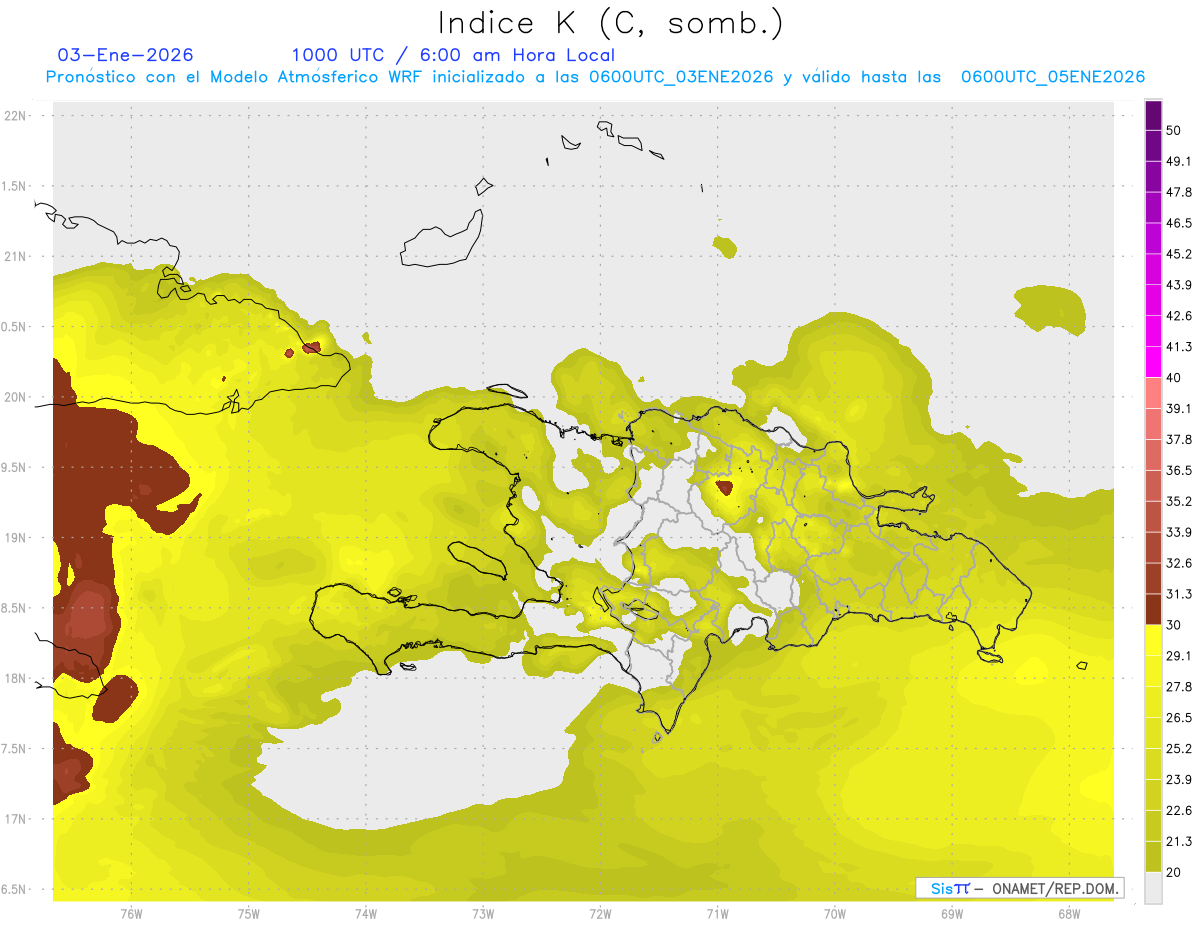Click the legend value "43.9"
The width and height of the screenshot is (1200, 927).
coord(1179,285)
